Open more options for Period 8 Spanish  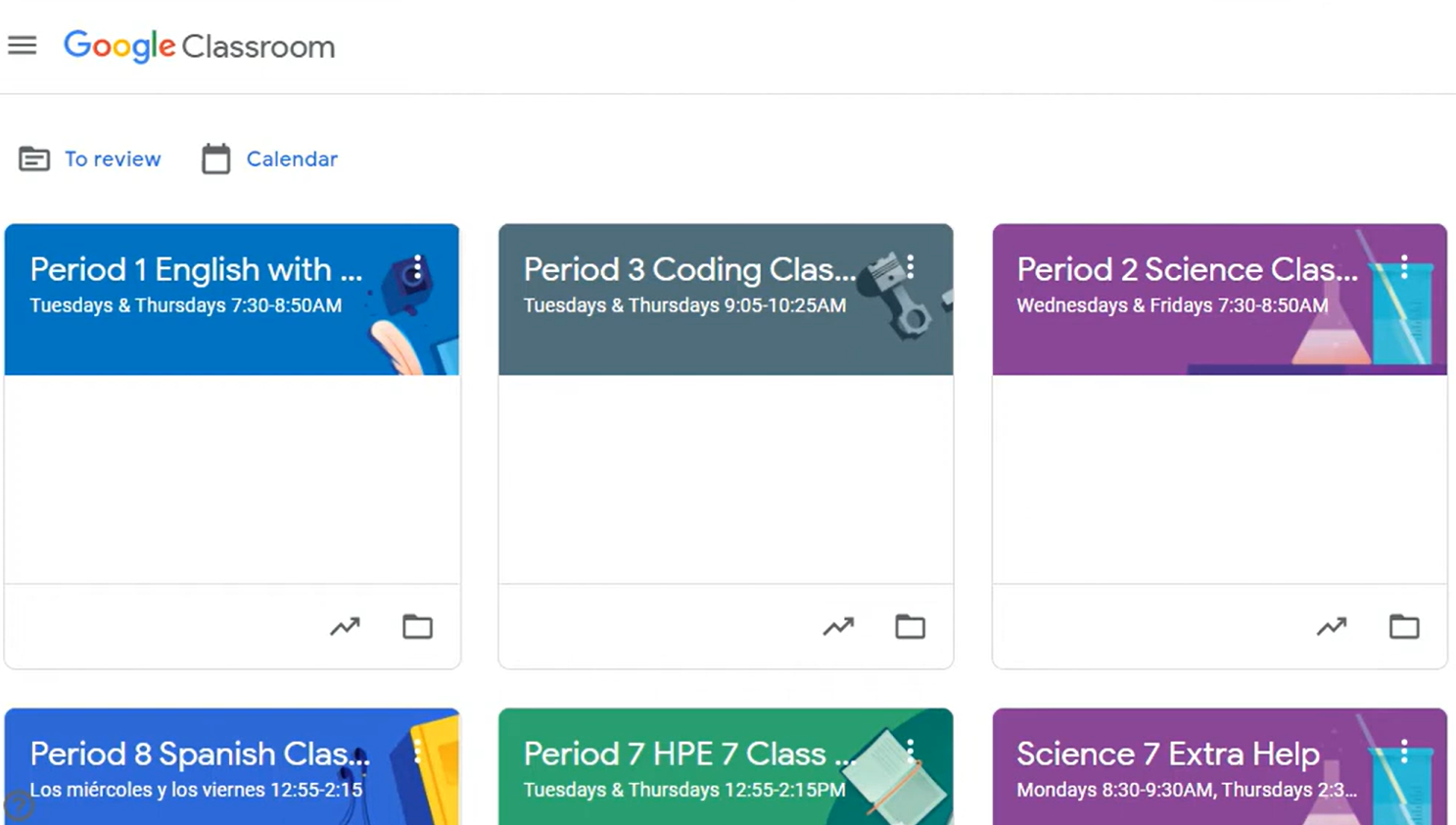click(x=417, y=752)
